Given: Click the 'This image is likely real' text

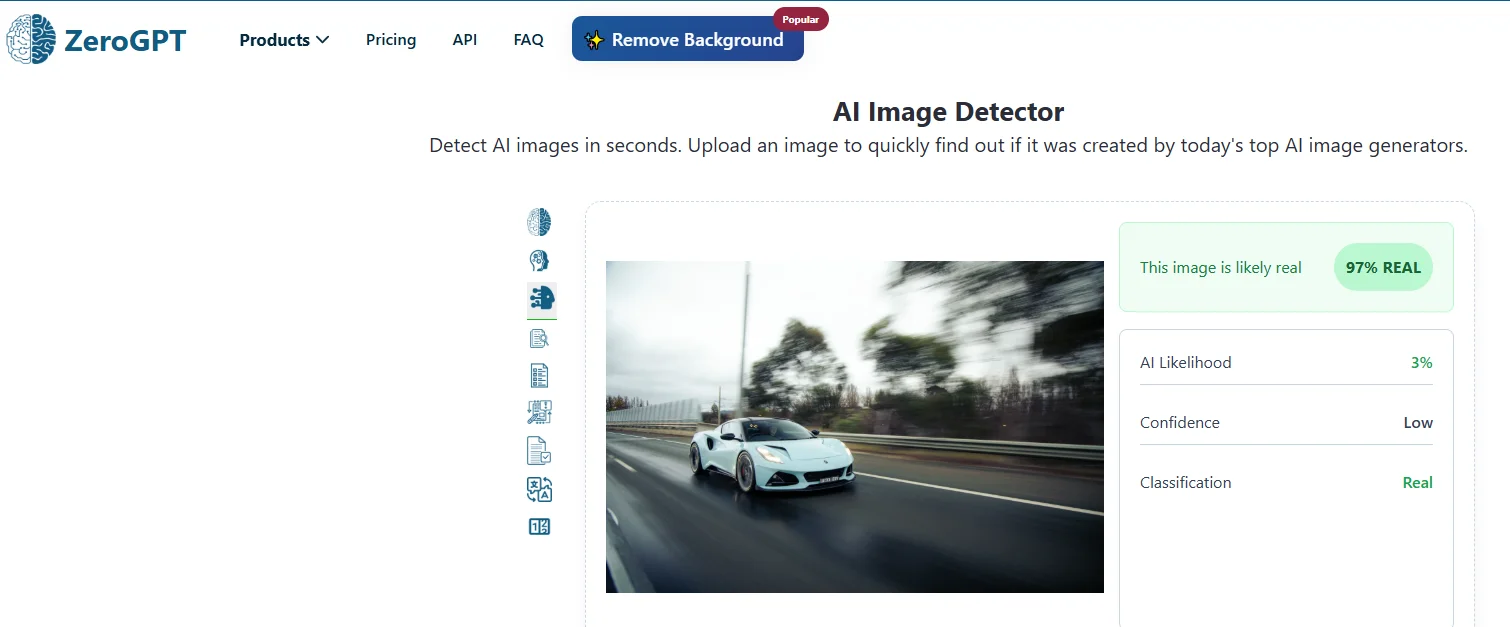Looking at the screenshot, I should coord(1221,268).
